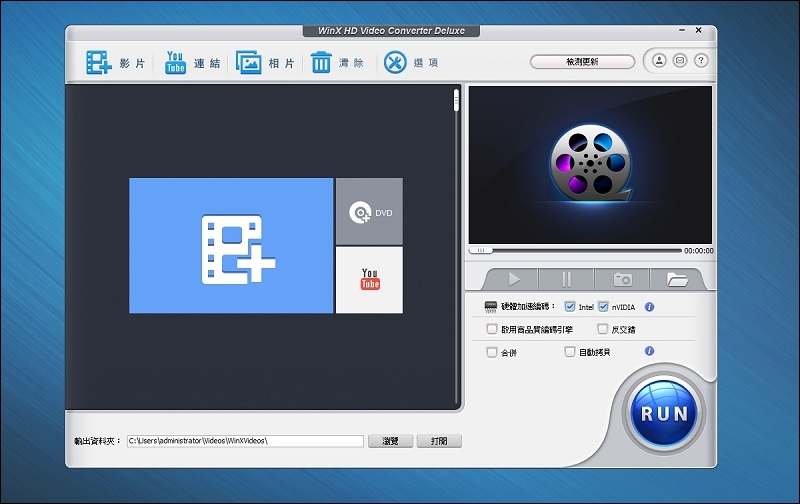
Task: Click the 檢測更新 check update button
Action: pos(582,62)
